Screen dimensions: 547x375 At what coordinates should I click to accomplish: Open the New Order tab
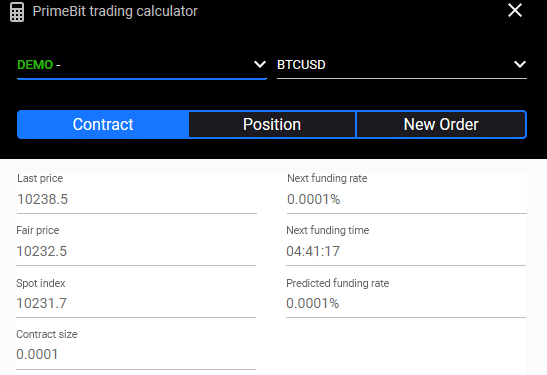[441, 125]
